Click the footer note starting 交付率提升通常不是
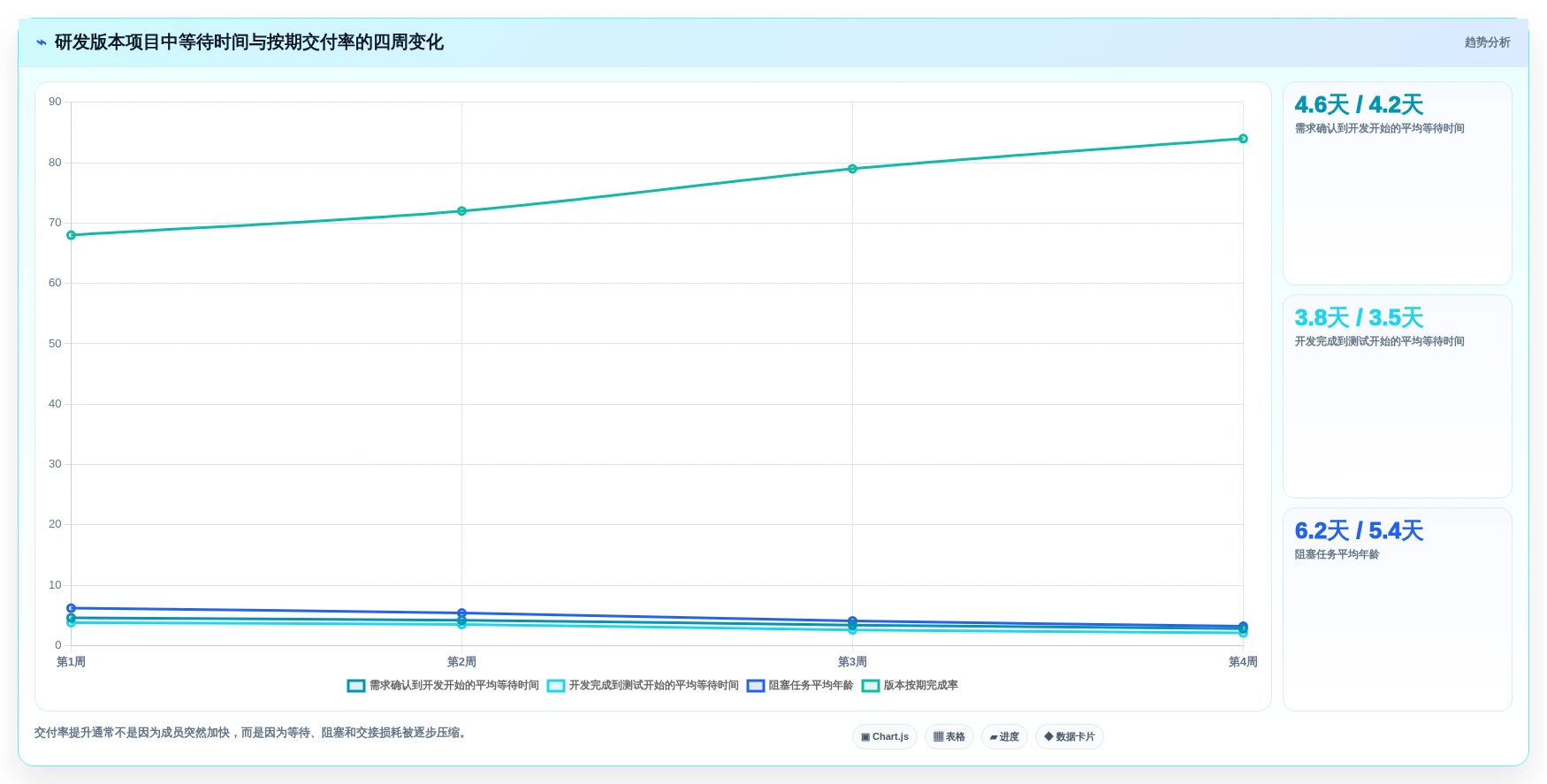Viewport: 1547px width, 784px height. [250, 733]
